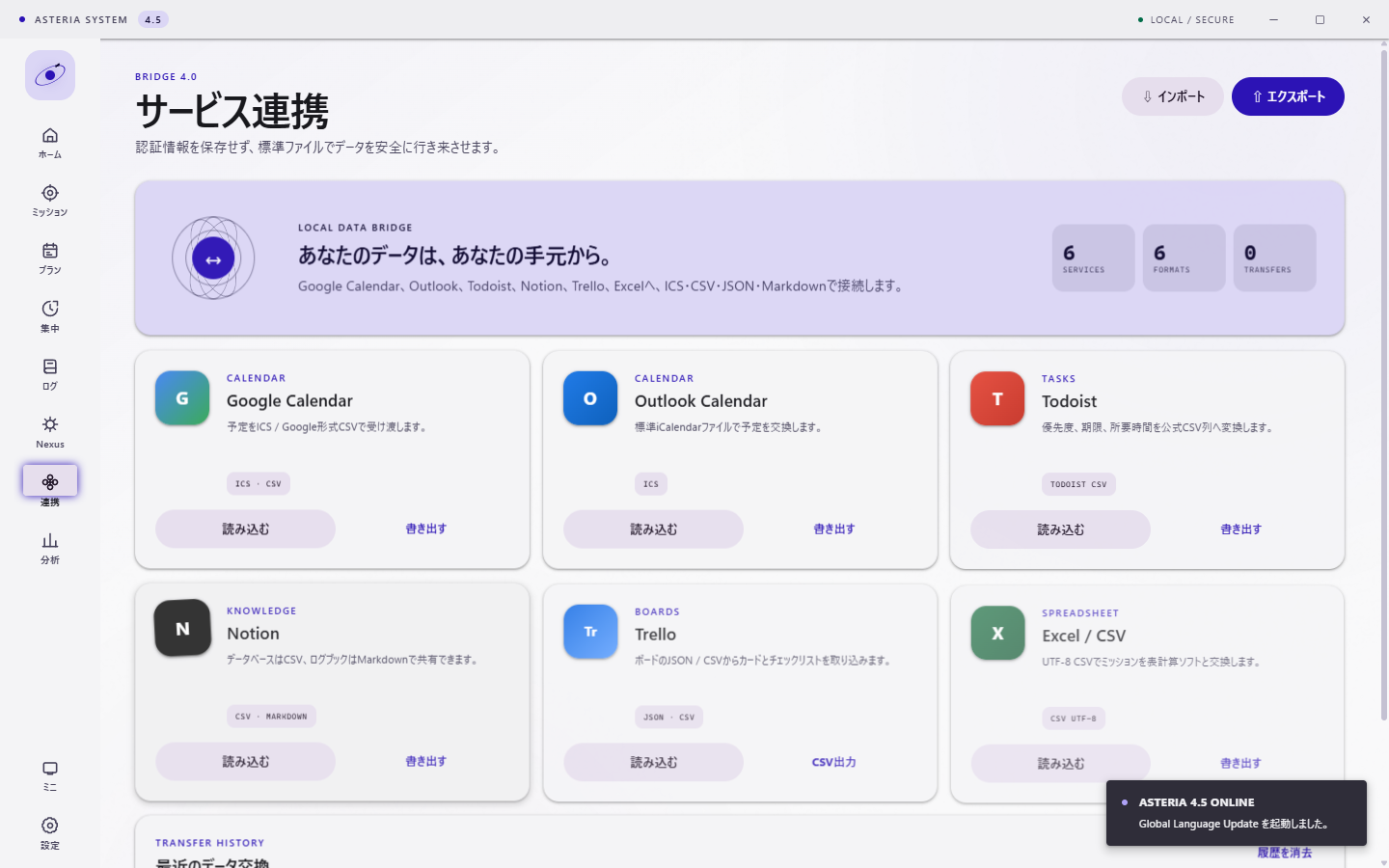This screenshot has height=868, width=1389.
Task: Click 読み込む on Excel / CSV card
Action: coord(1060,763)
